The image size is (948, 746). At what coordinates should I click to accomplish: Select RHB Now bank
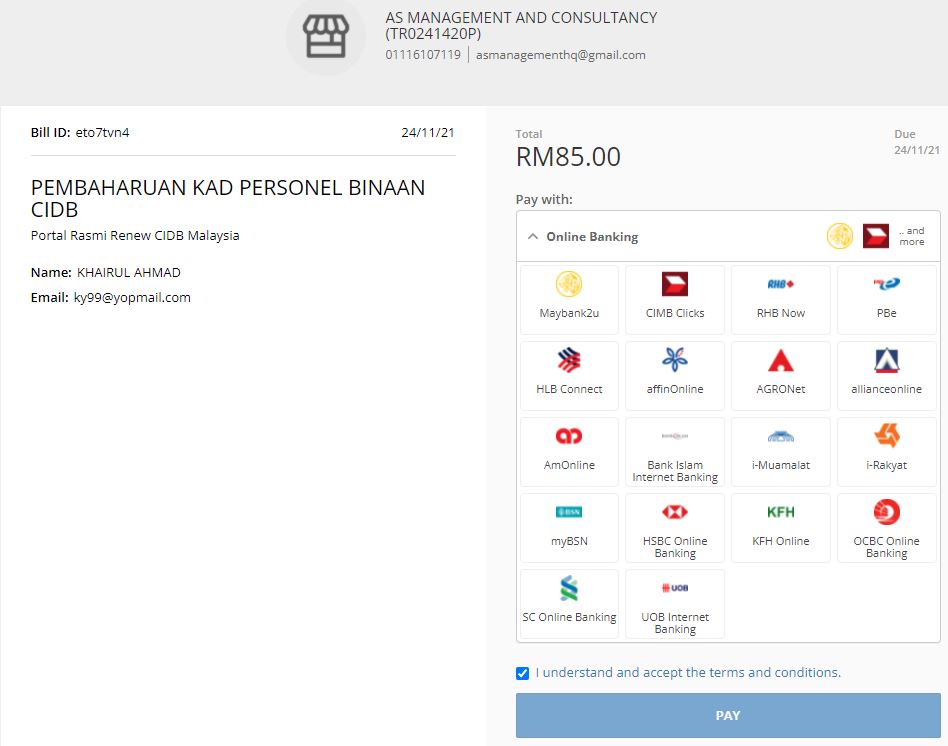(x=781, y=299)
